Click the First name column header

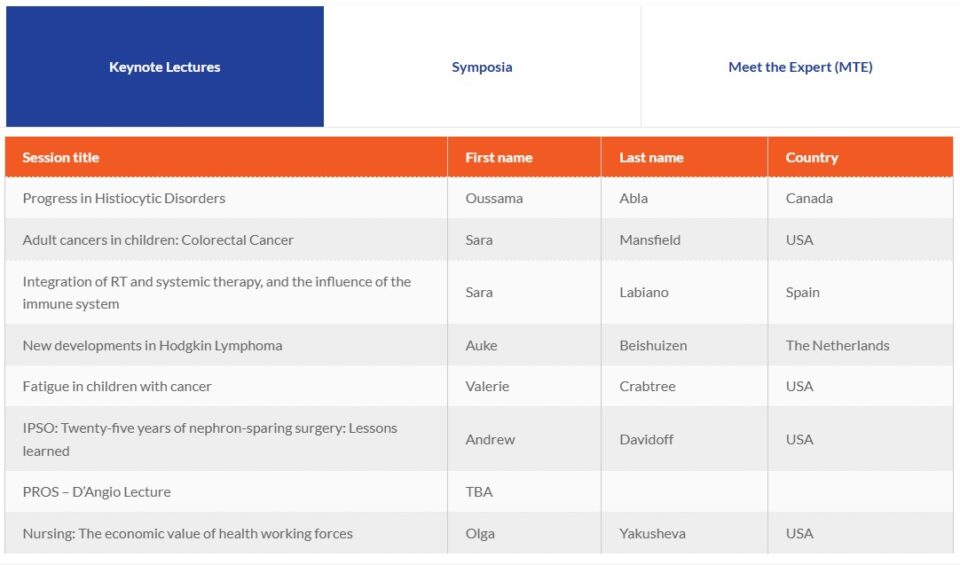tap(499, 157)
